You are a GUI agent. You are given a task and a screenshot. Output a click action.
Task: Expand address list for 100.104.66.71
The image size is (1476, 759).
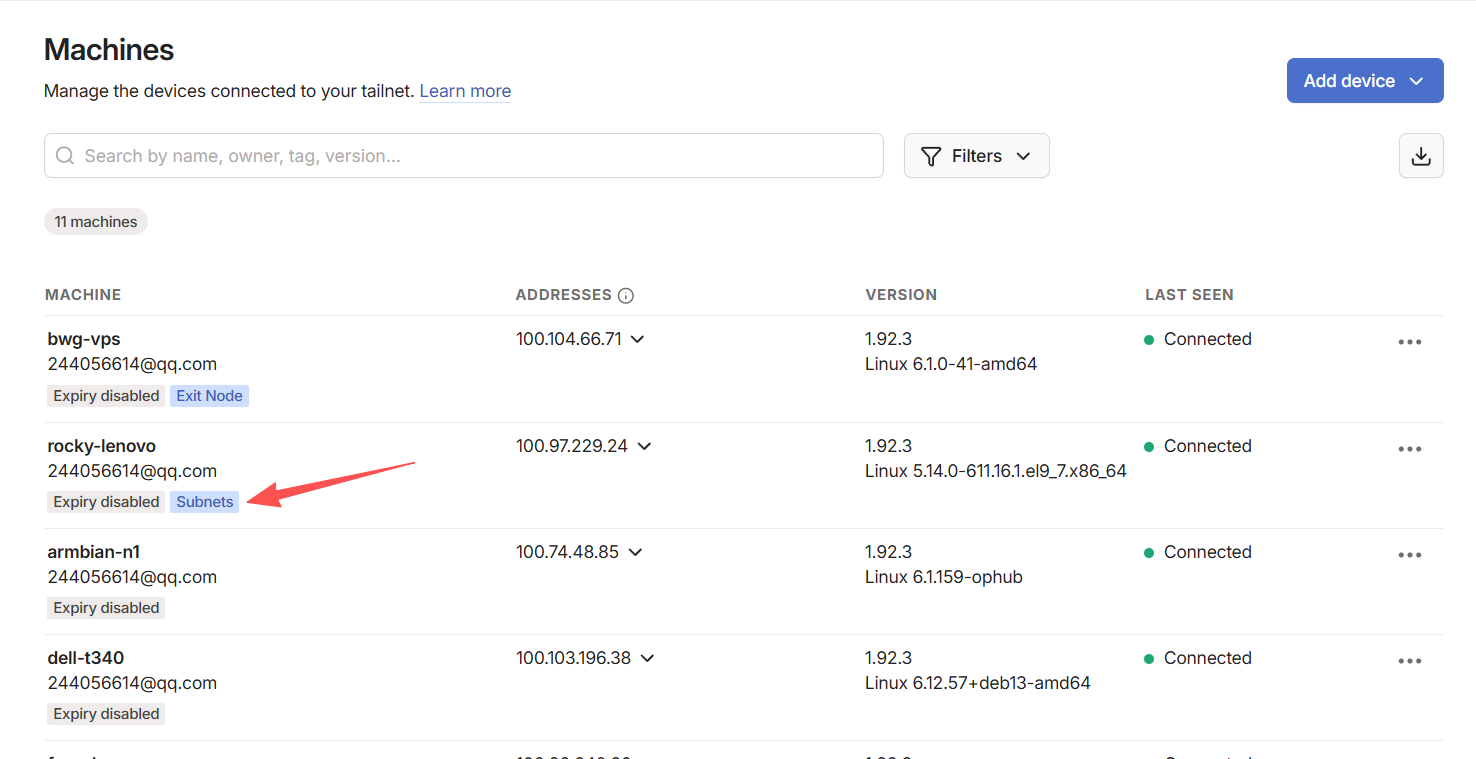(x=638, y=339)
